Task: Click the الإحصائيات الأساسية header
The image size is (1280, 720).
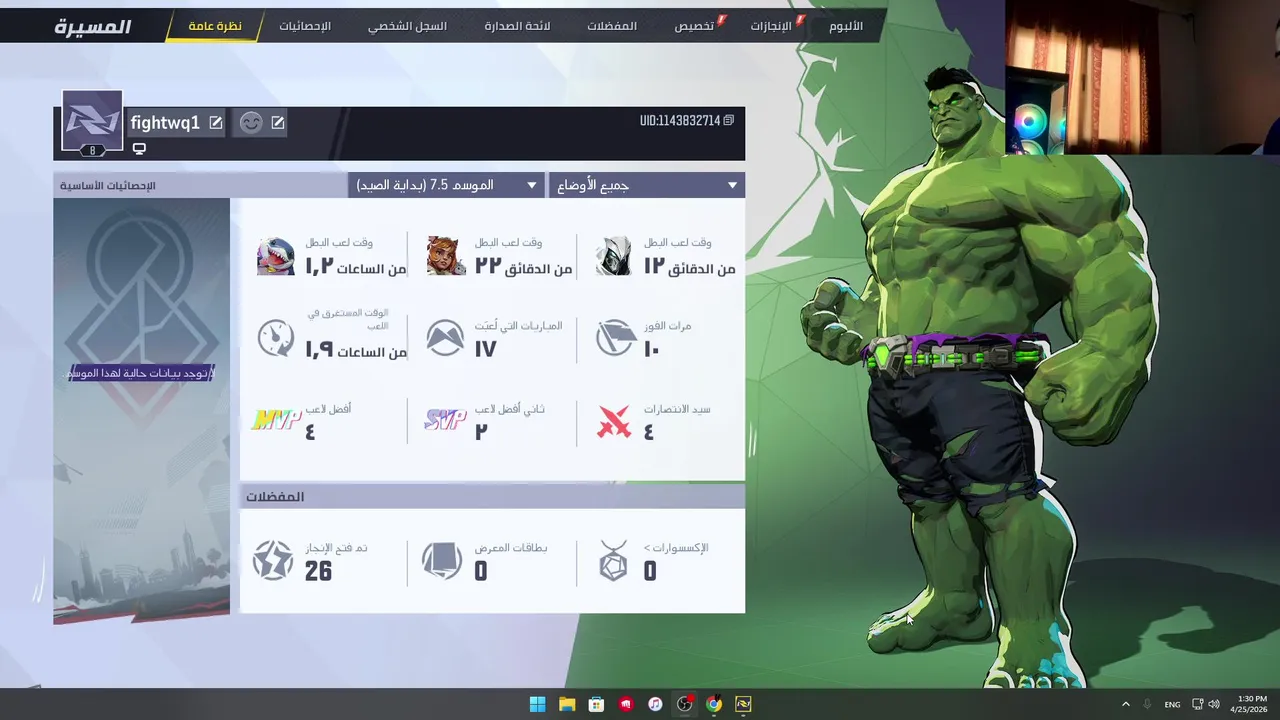Action: (108, 186)
